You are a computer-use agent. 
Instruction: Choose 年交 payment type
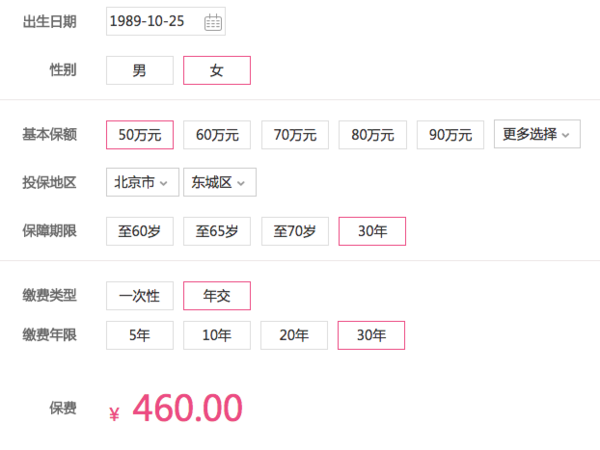click(217, 295)
